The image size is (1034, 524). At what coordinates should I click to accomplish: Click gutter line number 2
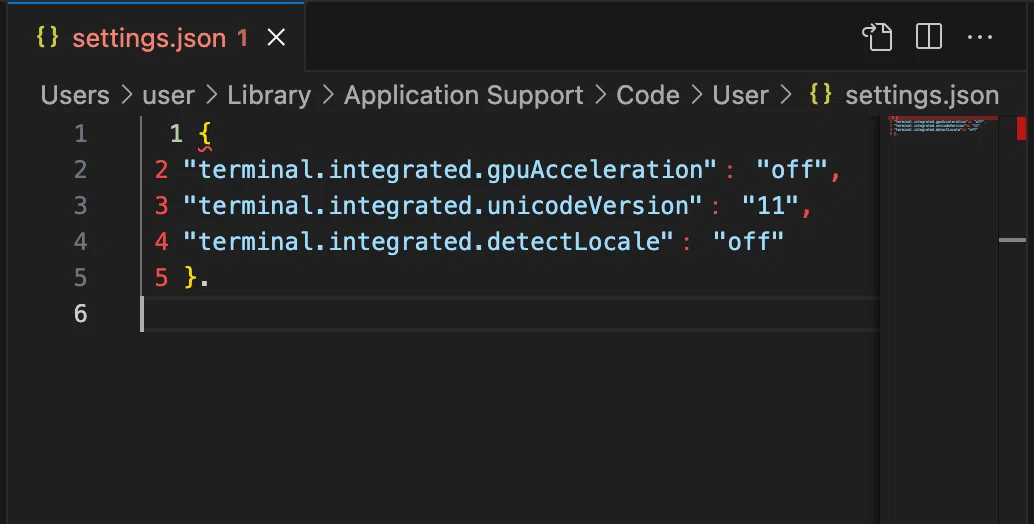click(80, 170)
